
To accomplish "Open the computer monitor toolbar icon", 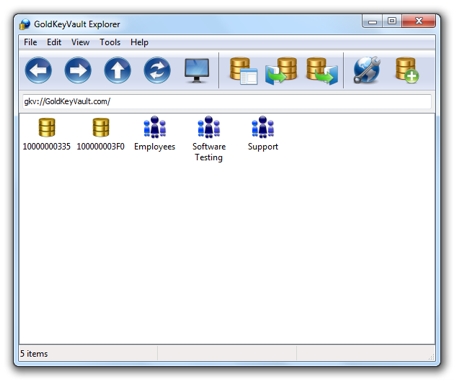I will point(197,70).
